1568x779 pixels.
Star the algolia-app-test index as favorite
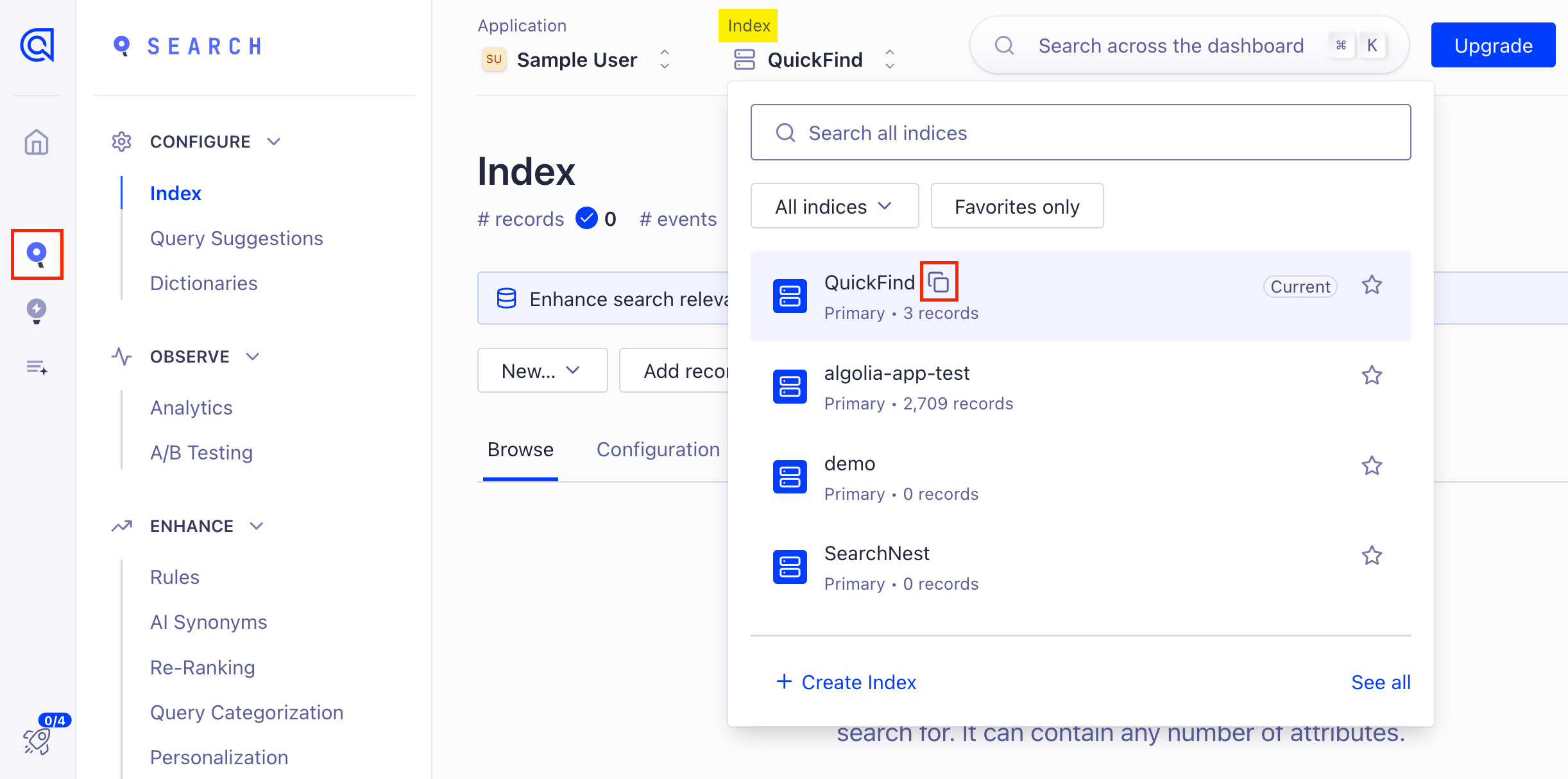click(x=1372, y=375)
